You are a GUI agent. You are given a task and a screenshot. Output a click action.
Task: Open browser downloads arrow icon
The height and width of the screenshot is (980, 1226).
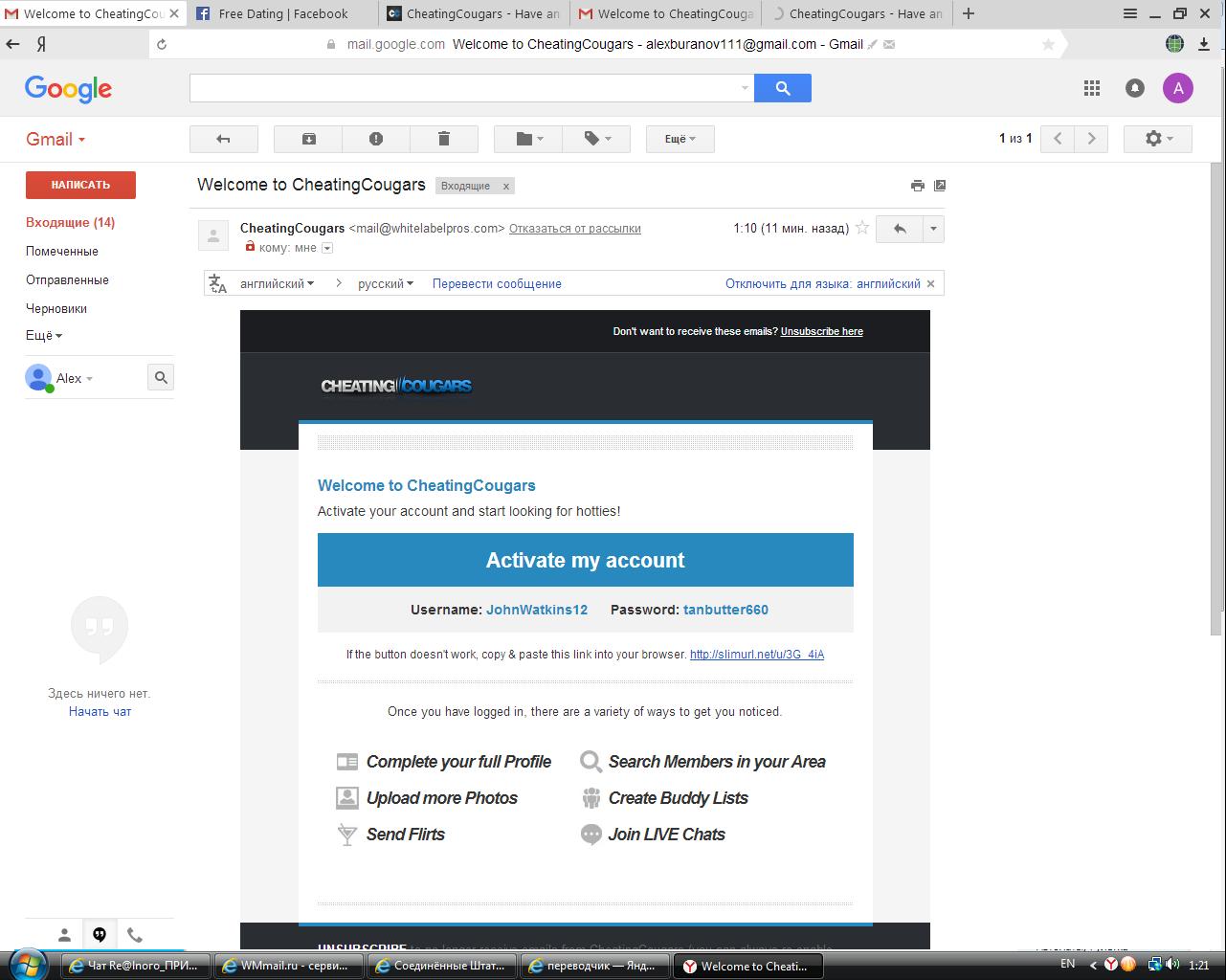(x=1202, y=43)
